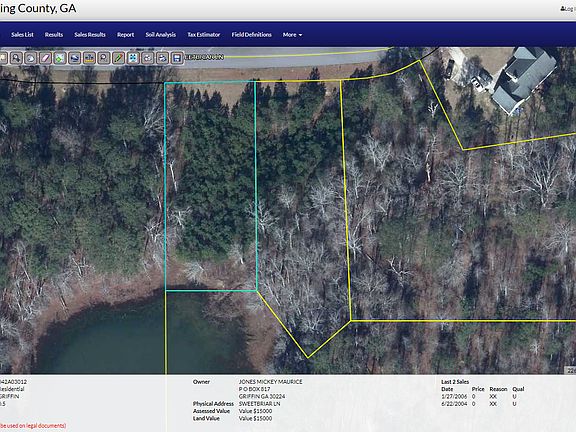This screenshot has width=576, height=432.
Task: Click inside the cyan-outlined selected parcel
Action: [210, 186]
